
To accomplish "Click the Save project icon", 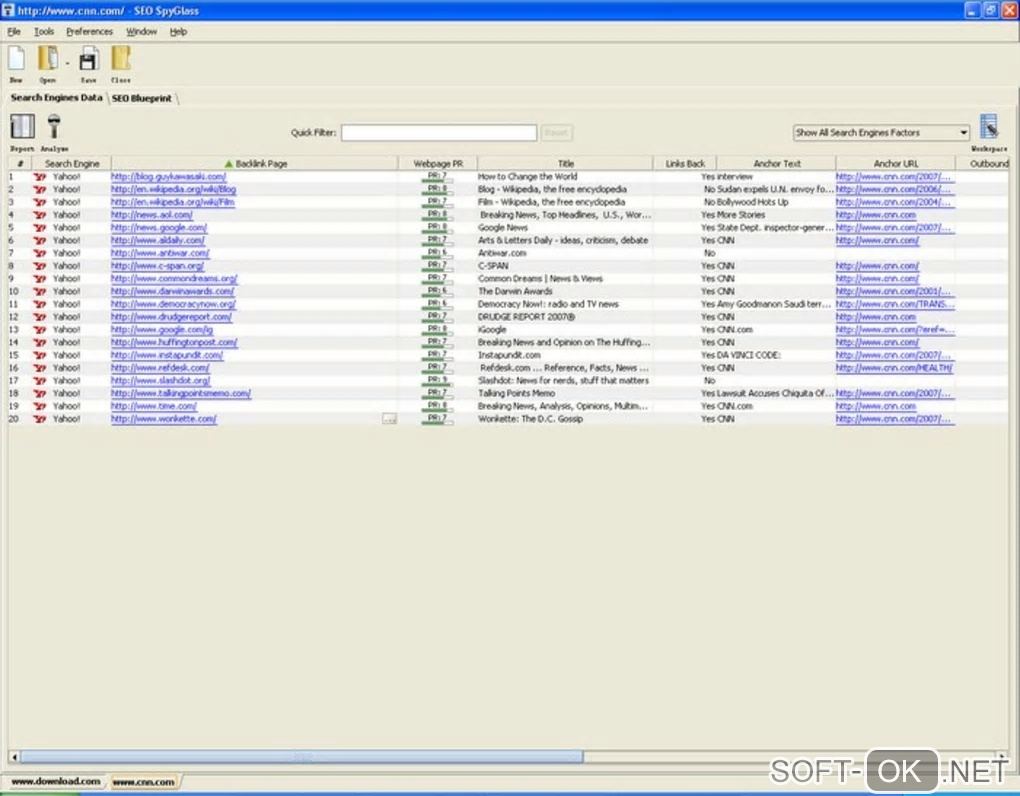I will click(x=88, y=60).
